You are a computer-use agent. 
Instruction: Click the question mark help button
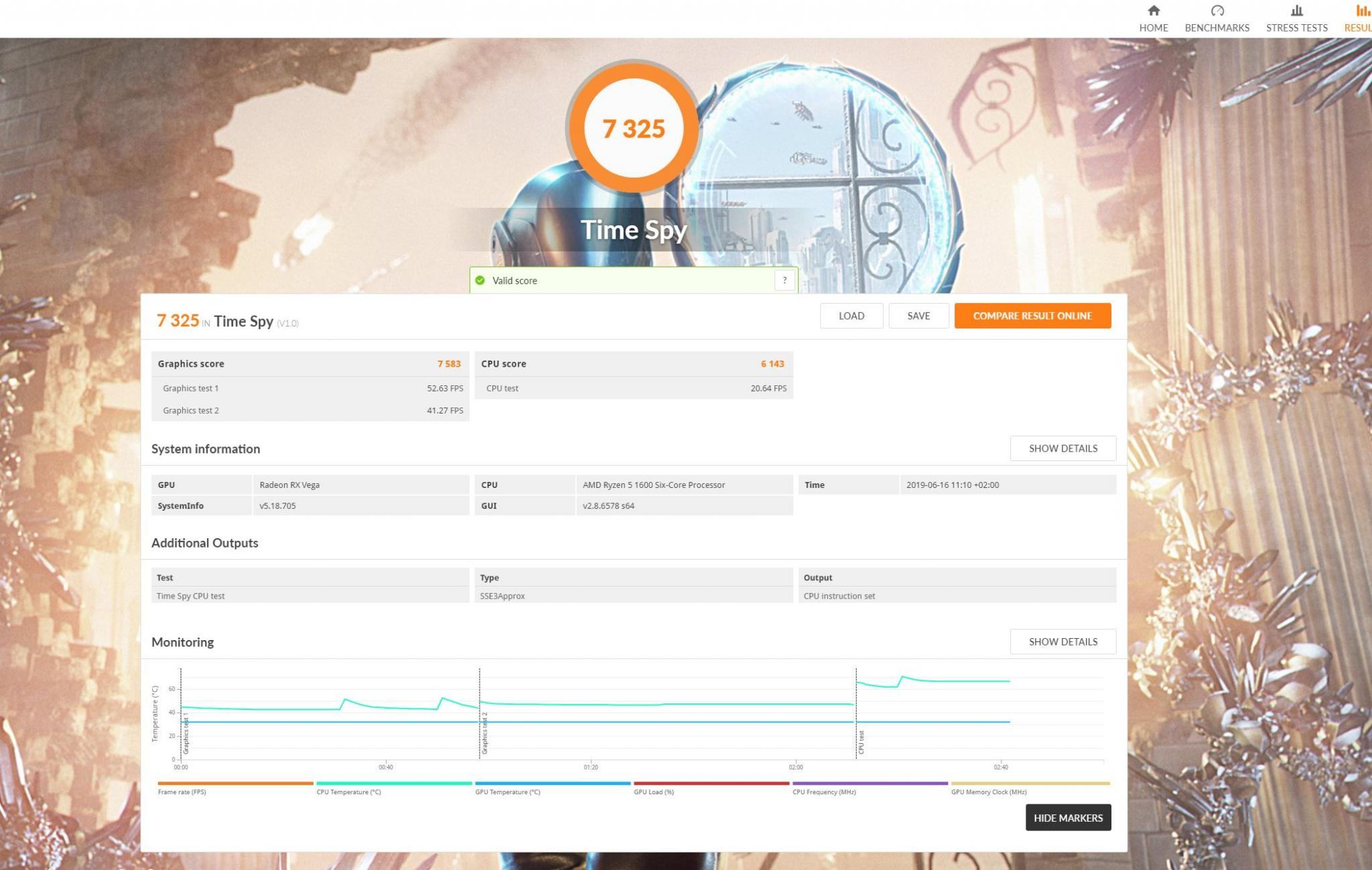tap(784, 280)
